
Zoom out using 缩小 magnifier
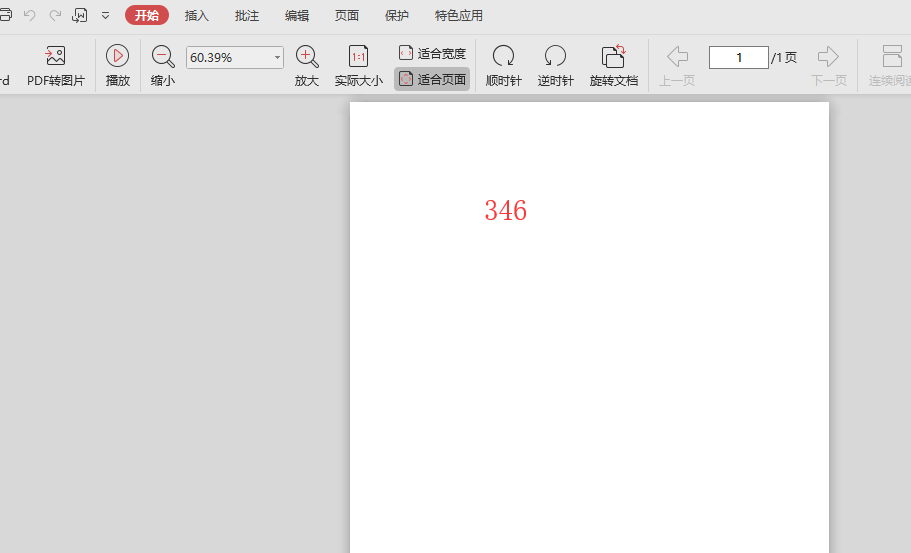(x=163, y=57)
